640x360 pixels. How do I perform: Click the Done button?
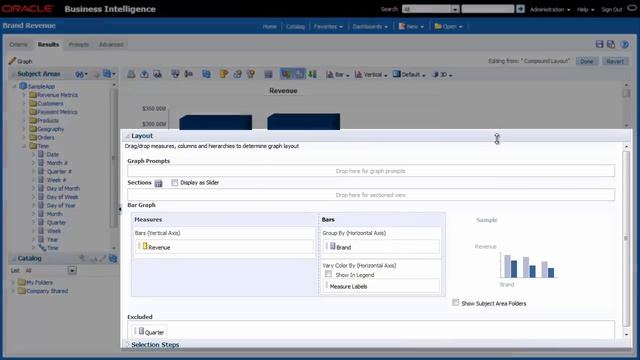click(587, 61)
